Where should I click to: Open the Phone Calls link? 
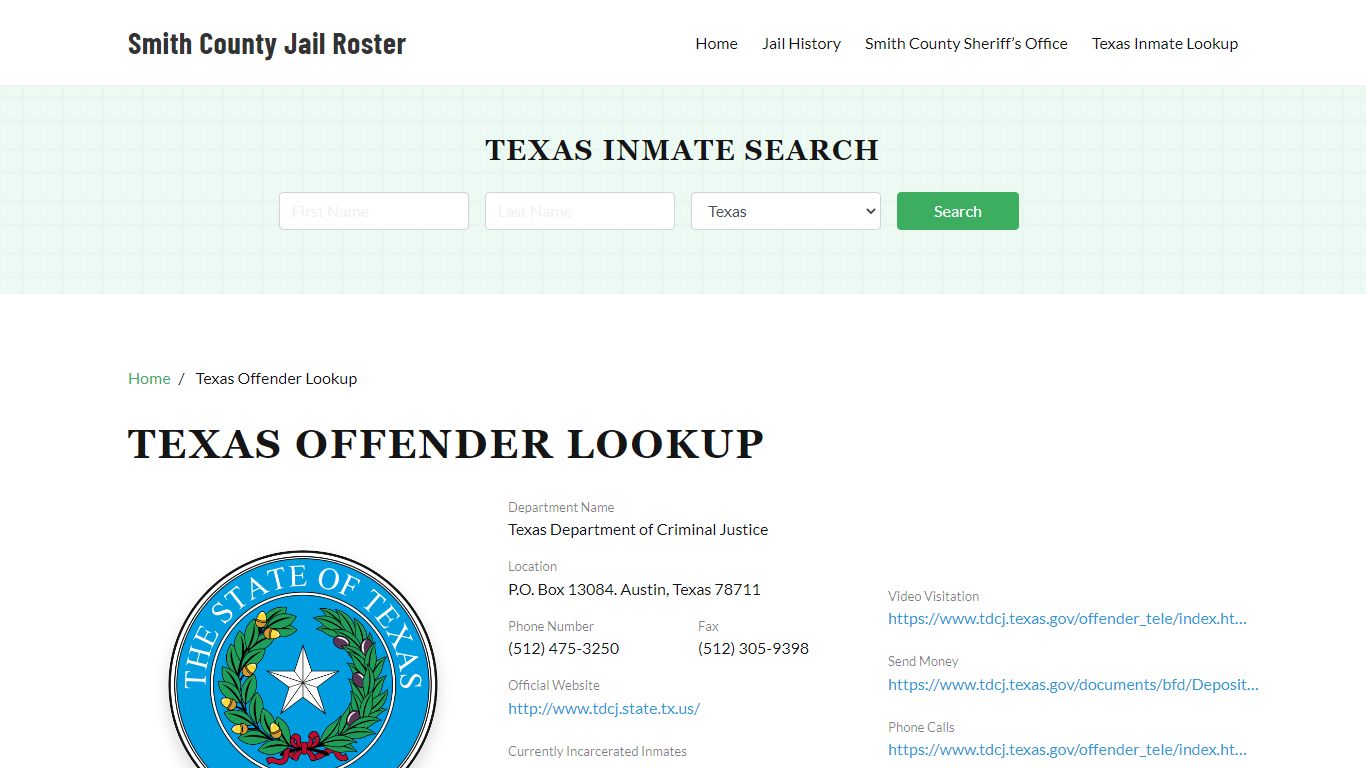(1067, 749)
